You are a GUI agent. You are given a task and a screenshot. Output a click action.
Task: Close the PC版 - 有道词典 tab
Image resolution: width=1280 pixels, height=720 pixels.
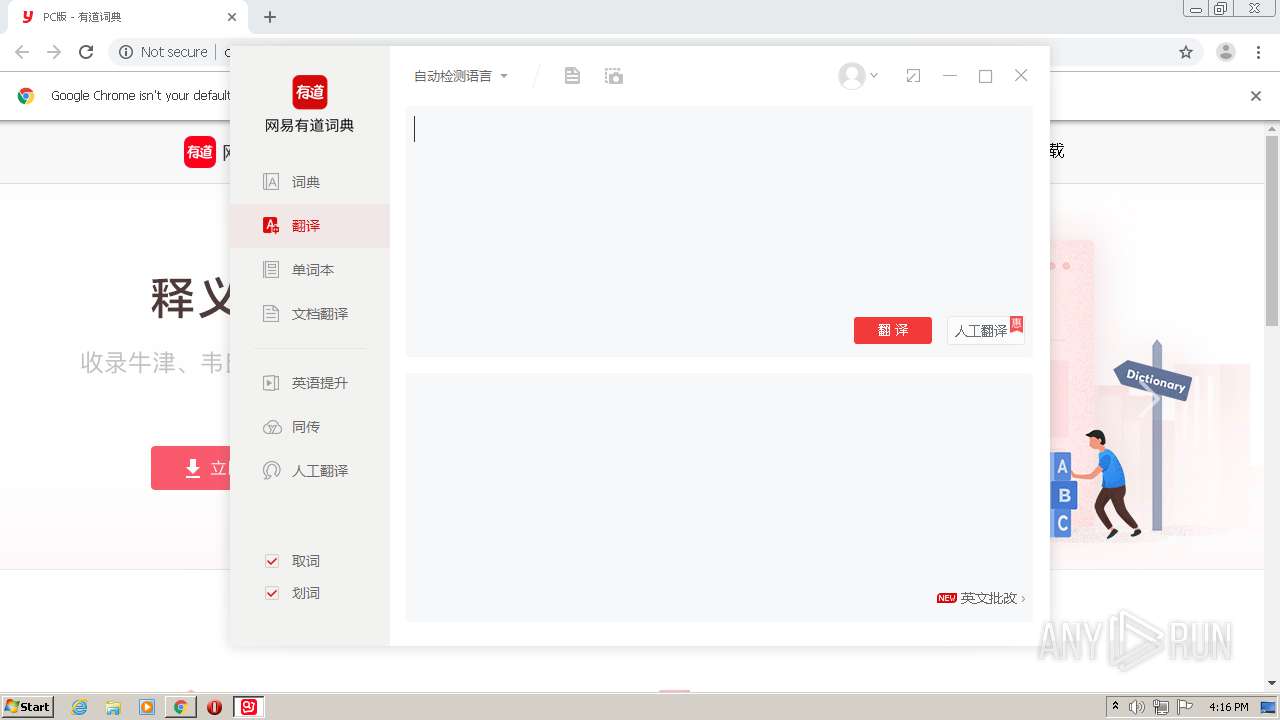click(x=232, y=17)
